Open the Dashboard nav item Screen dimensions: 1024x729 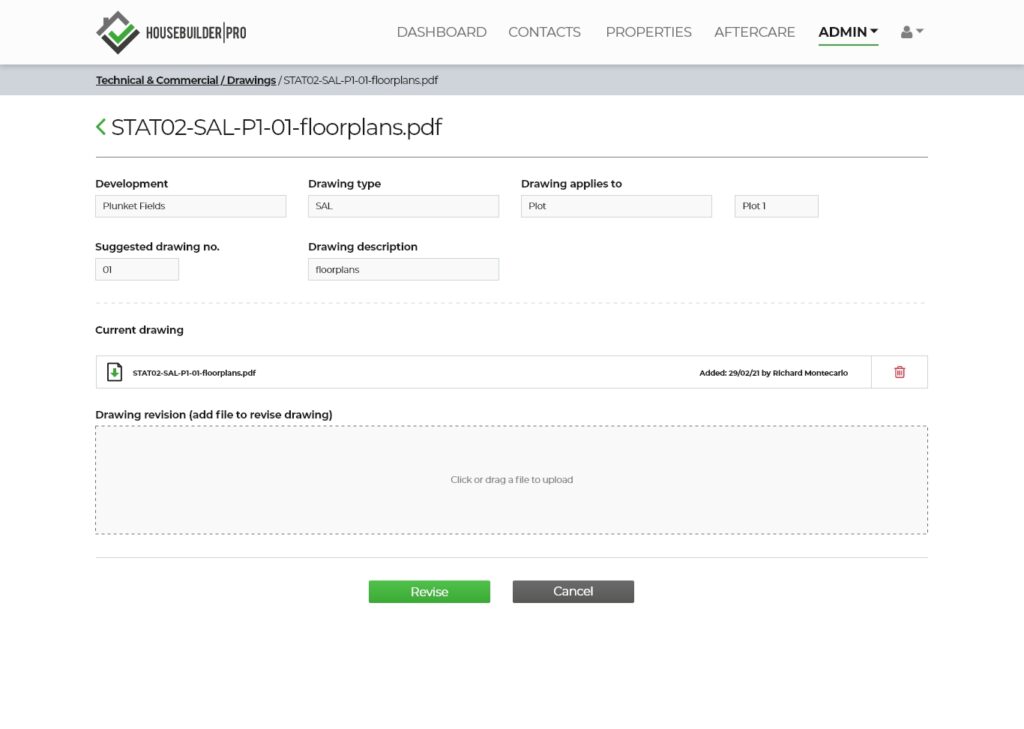click(441, 32)
